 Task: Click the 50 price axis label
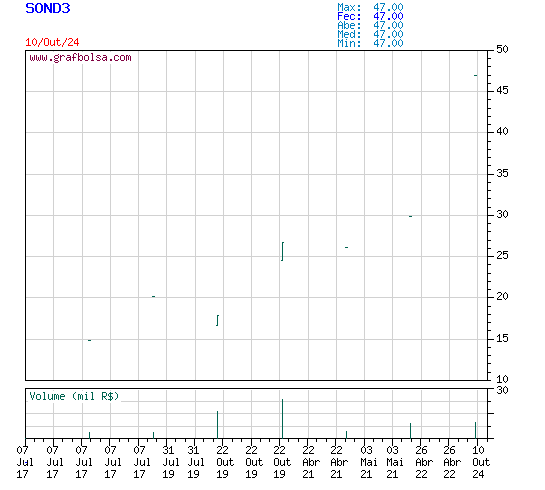click(502, 49)
